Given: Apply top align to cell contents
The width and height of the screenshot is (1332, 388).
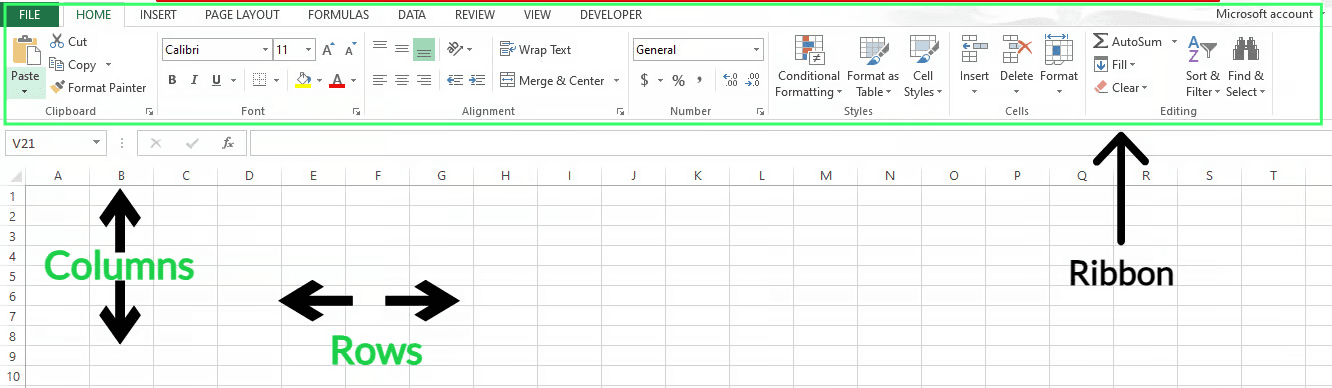Looking at the screenshot, I should pos(380,49).
